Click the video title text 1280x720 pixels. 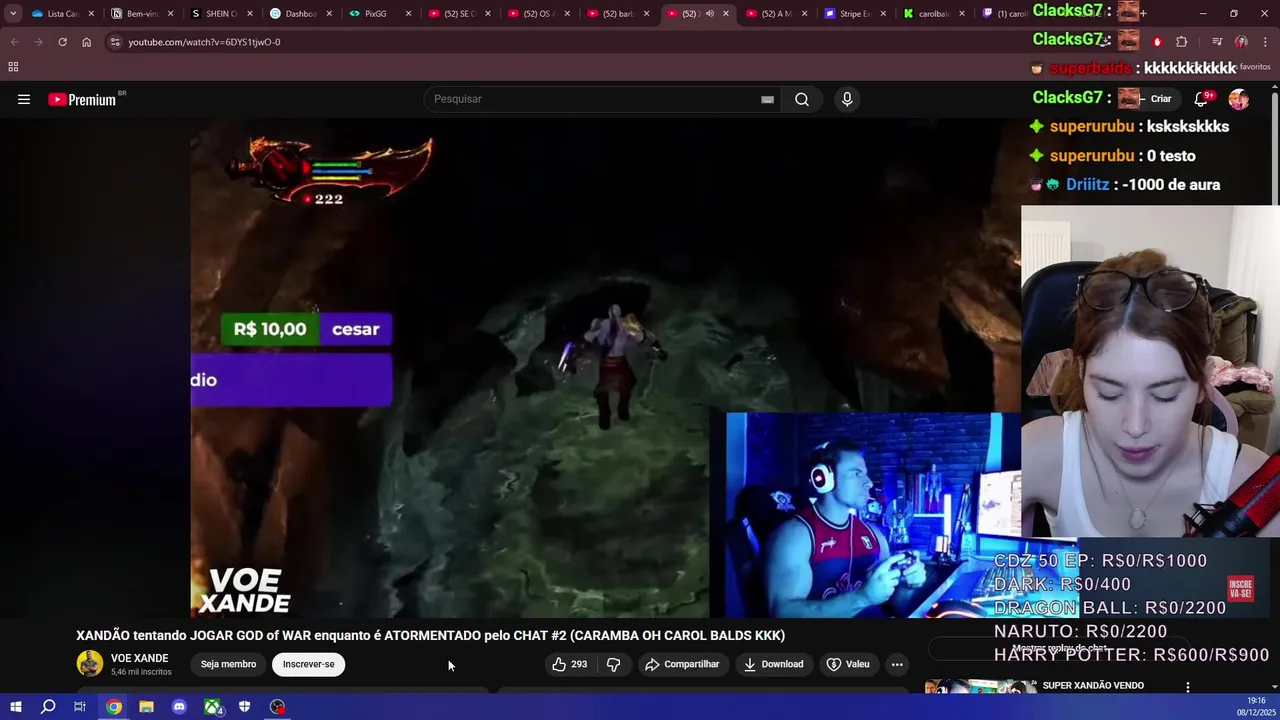click(430, 635)
